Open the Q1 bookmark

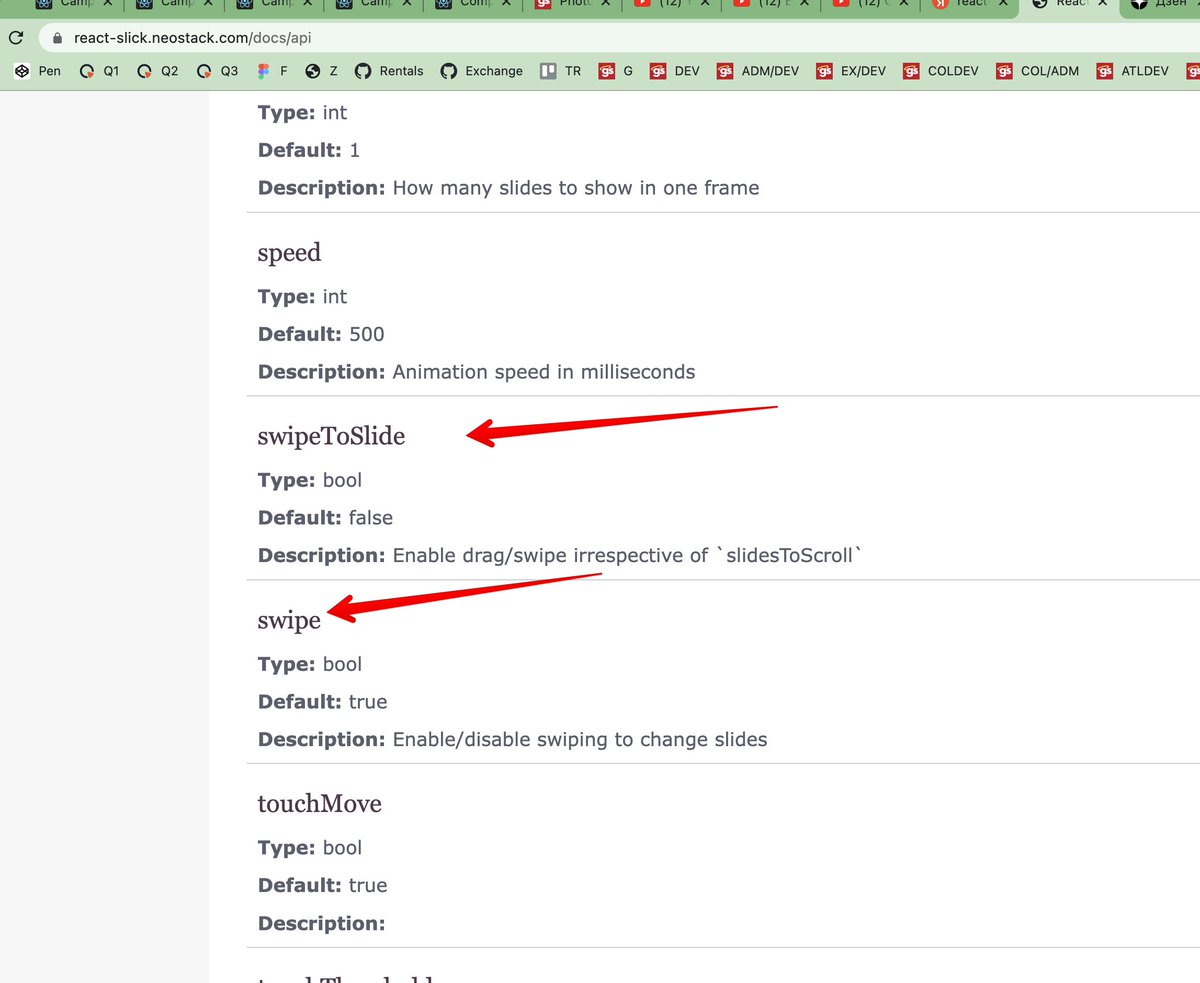(x=100, y=71)
